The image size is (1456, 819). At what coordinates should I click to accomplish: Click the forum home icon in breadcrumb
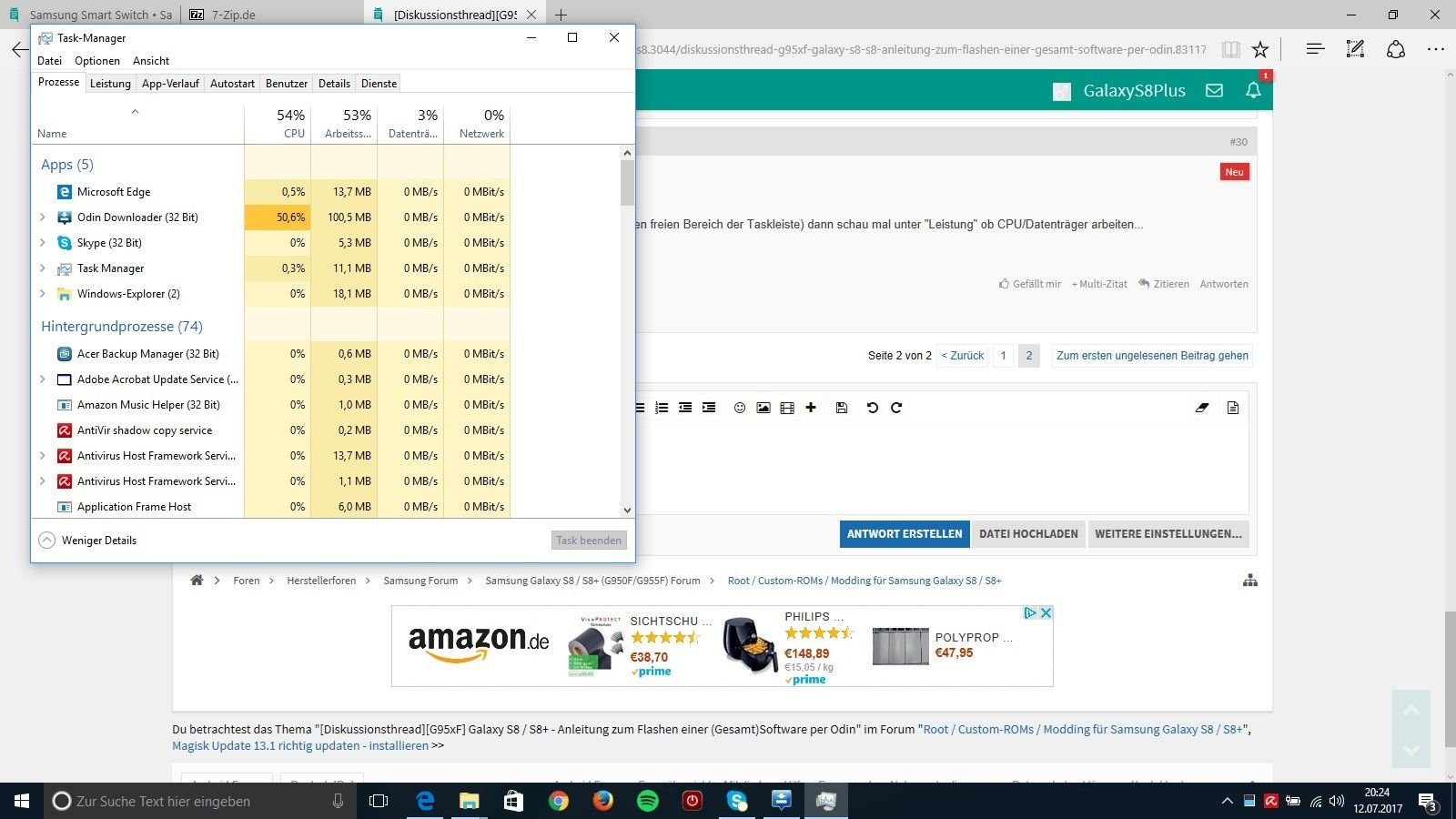pyautogui.click(x=197, y=581)
